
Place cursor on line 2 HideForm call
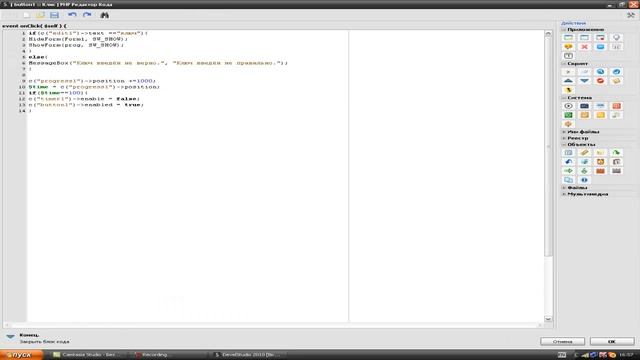tap(78, 39)
